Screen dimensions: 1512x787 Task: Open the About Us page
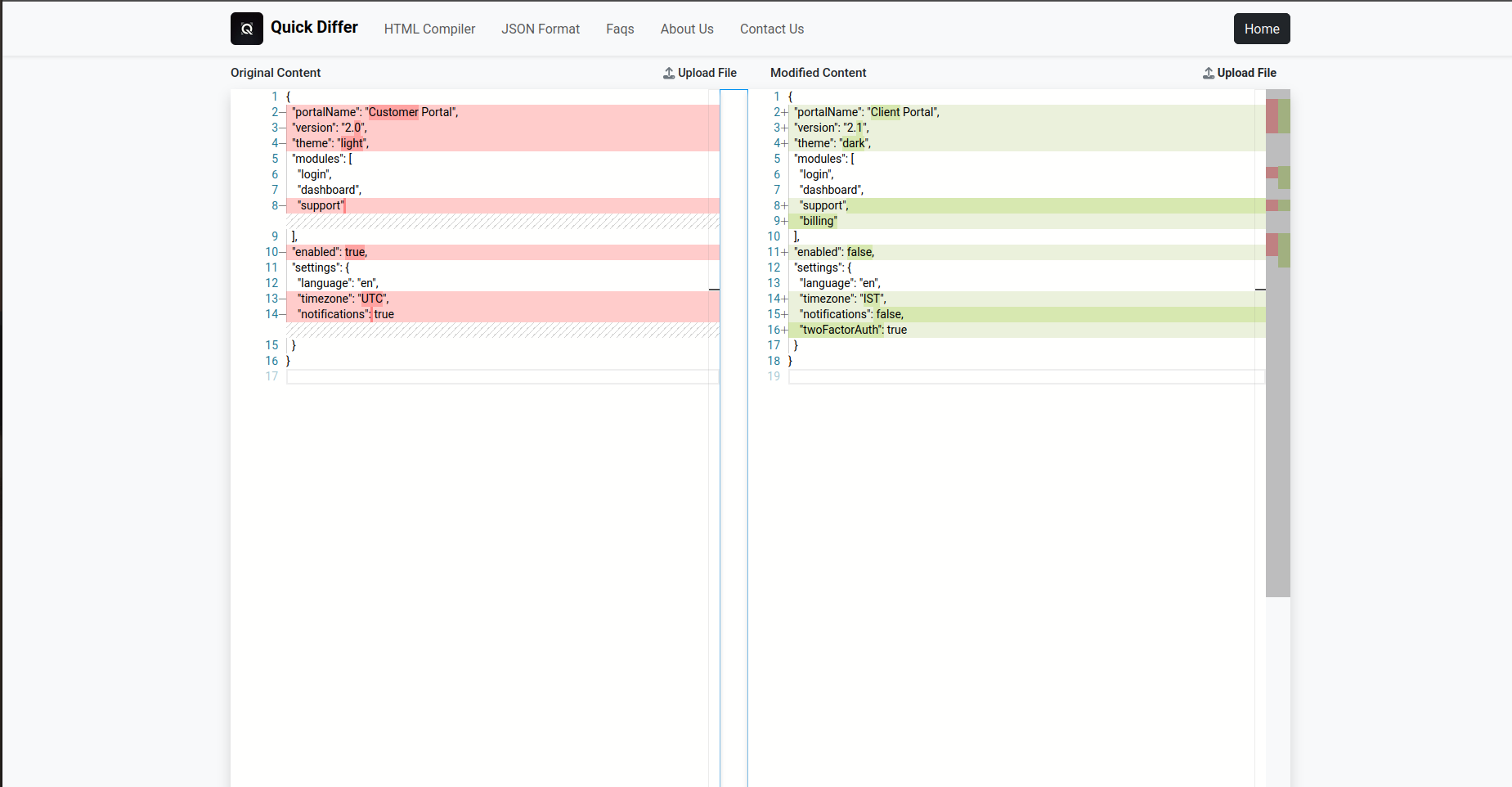pyautogui.click(x=687, y=29)
